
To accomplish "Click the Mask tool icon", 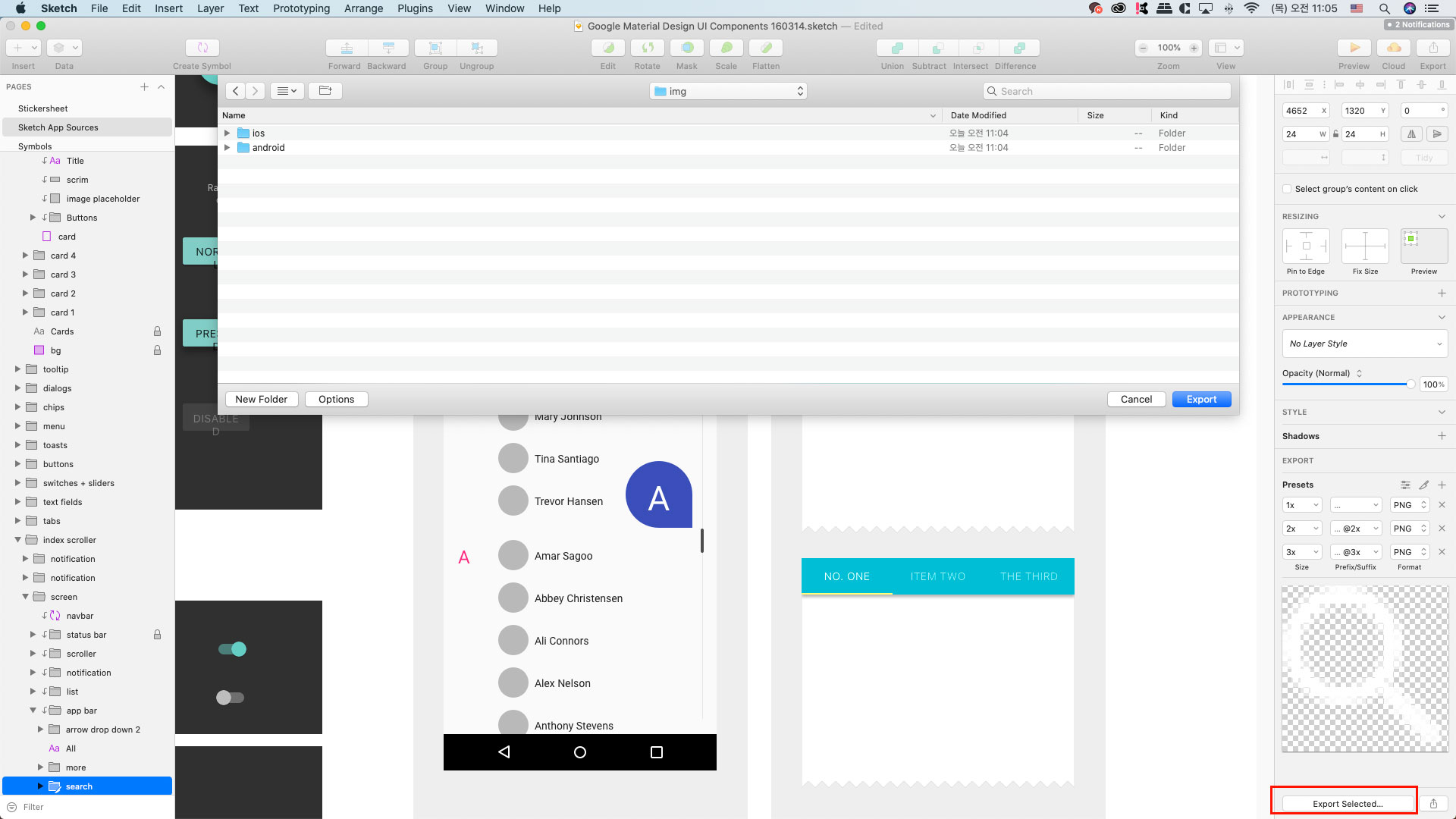I will click(687, 48).
